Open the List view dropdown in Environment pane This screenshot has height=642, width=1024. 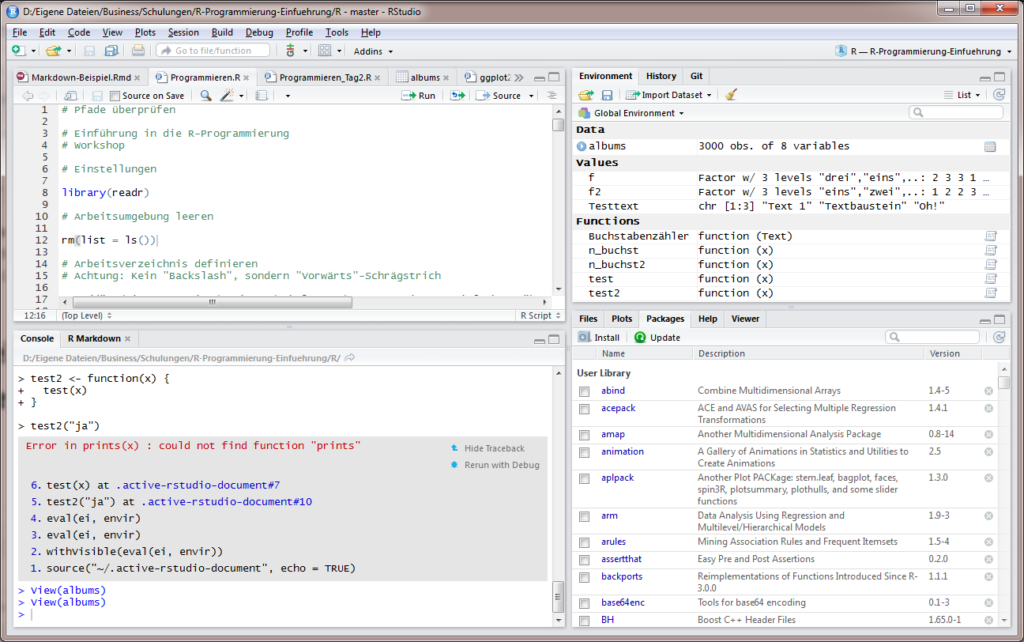962,95
